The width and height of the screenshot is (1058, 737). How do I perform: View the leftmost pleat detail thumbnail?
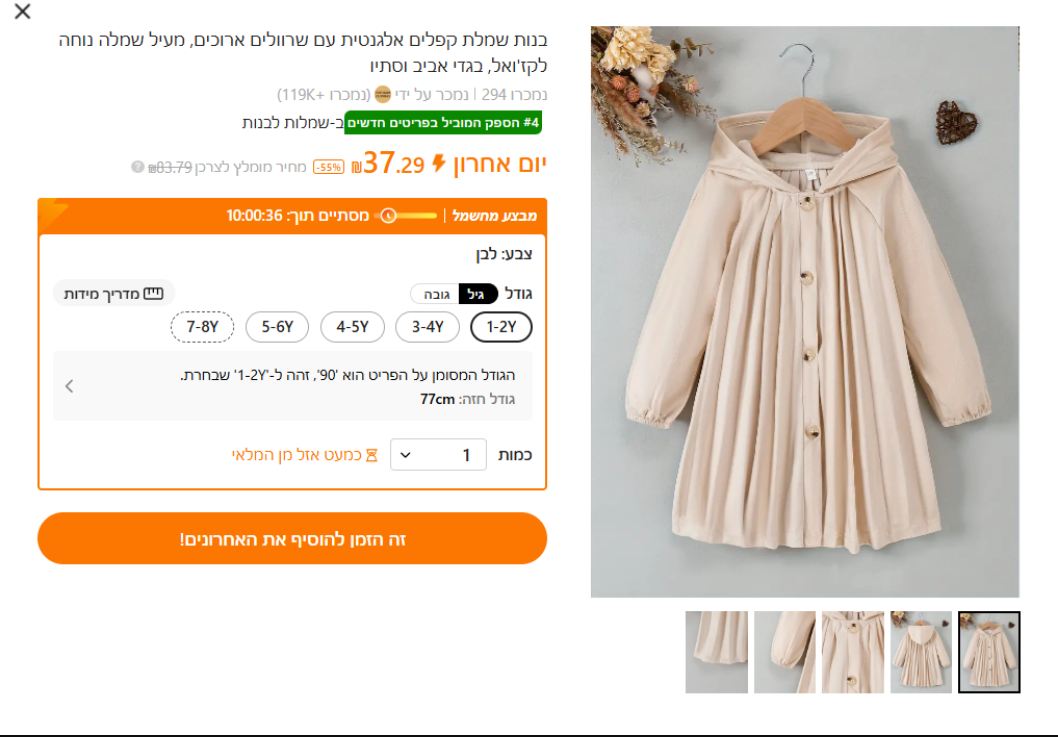tap(716, 652)
